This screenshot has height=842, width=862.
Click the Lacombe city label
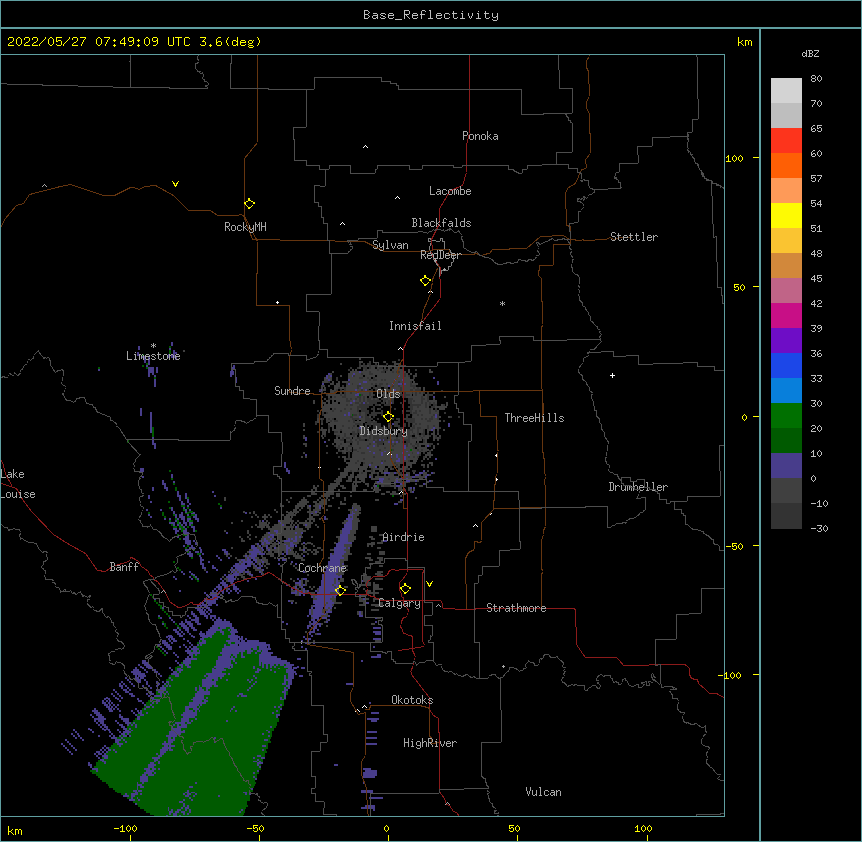pos(450,191)
